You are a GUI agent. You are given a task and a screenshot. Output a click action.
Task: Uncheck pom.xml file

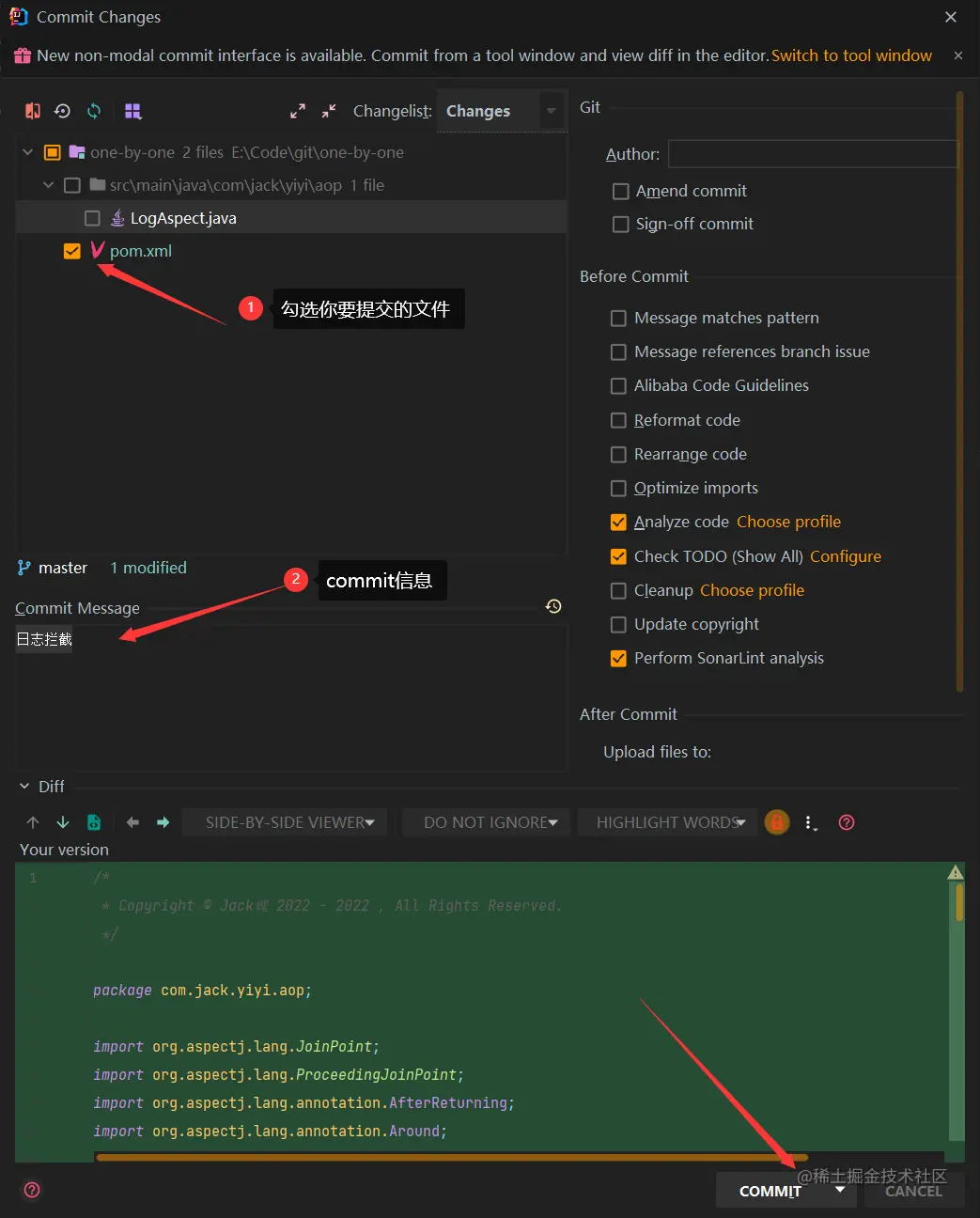72,251
